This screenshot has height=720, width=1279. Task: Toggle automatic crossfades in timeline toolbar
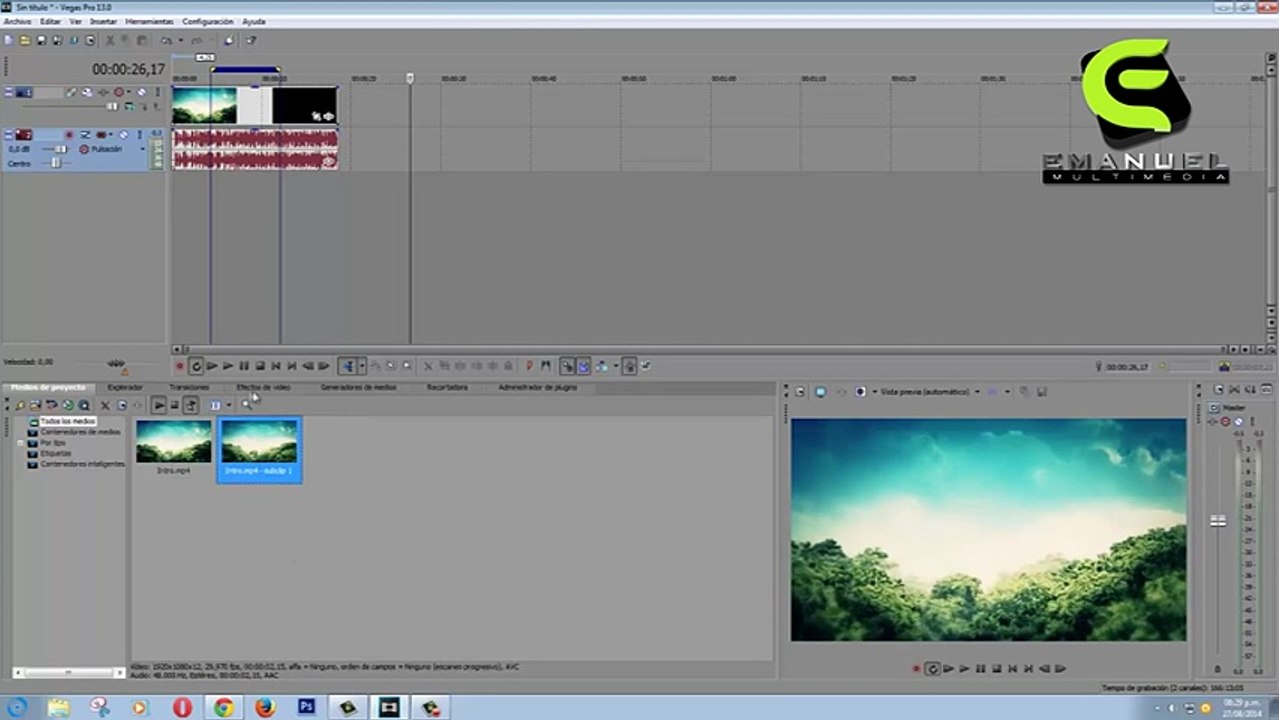584,367
